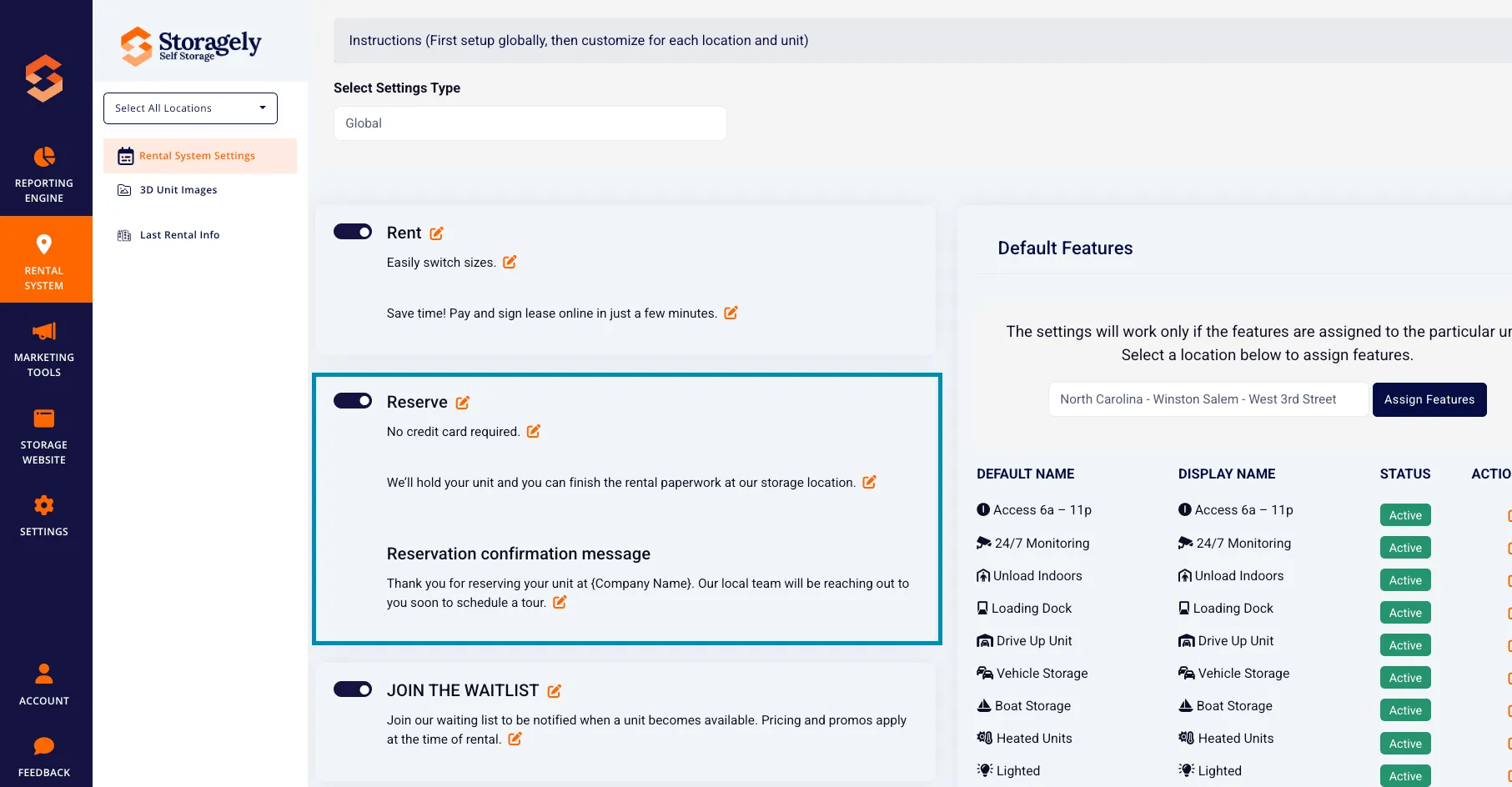Toggle the Join the Waitlist switch
This screenshot has height=787, width=1512.
coord(353,689)
